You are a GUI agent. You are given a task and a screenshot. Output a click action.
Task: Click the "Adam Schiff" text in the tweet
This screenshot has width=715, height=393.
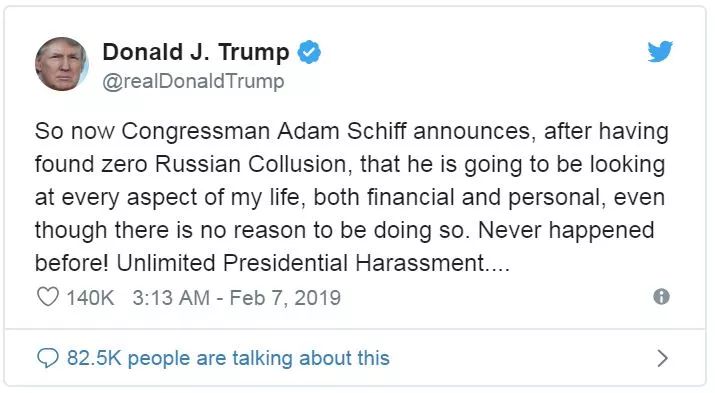pyautogui.click(x=342, y=131)
